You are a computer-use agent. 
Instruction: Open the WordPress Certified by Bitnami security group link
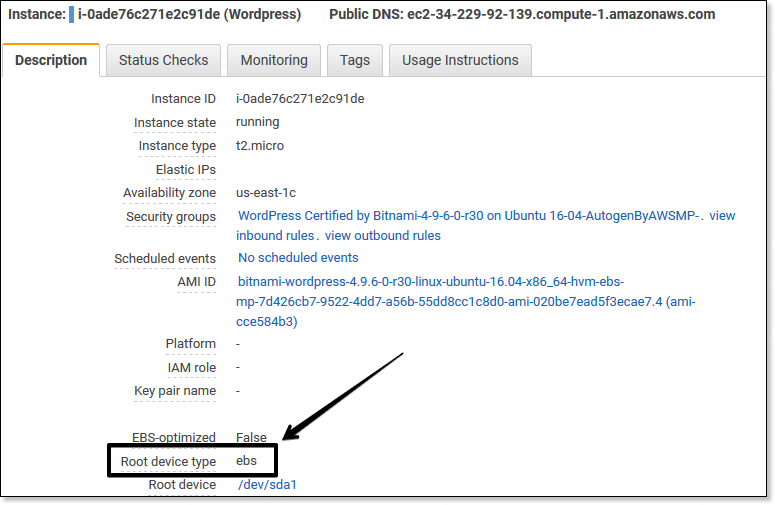pos(468,216)
